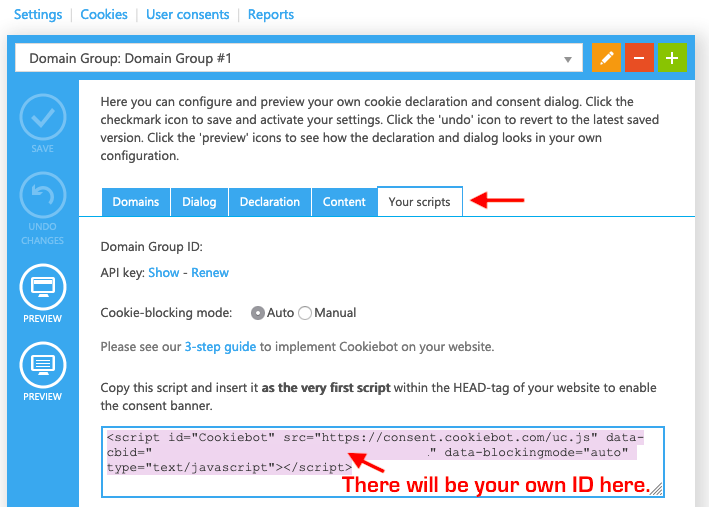Open the 3-step guide link

click(x=220, y=347)
